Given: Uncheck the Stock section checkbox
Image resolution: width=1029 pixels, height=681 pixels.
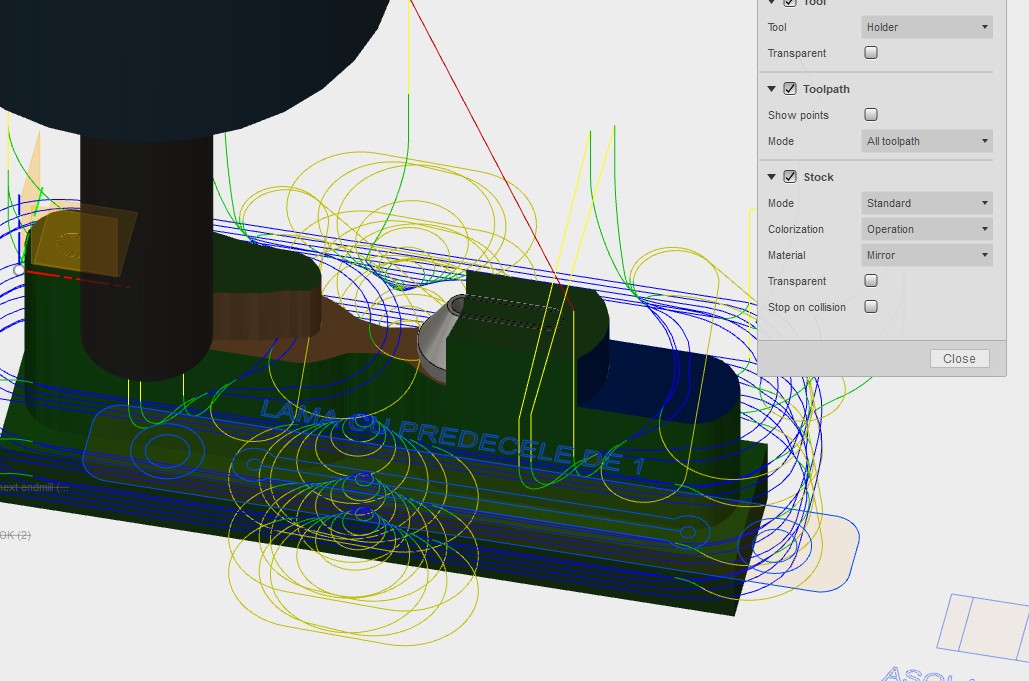Looking at the screenshot, I should pyautogui.click(x=790, y=177).
